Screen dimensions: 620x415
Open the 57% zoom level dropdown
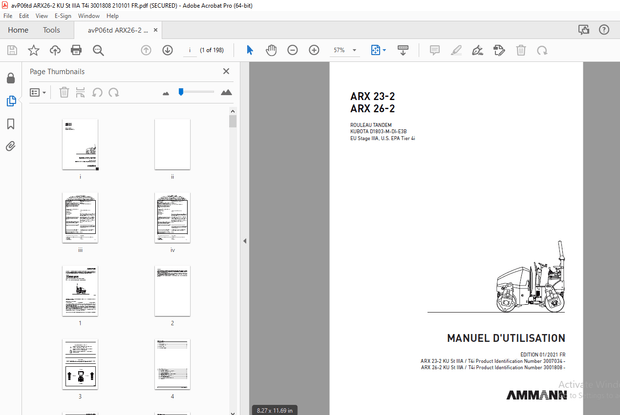(x=344, y=50)
